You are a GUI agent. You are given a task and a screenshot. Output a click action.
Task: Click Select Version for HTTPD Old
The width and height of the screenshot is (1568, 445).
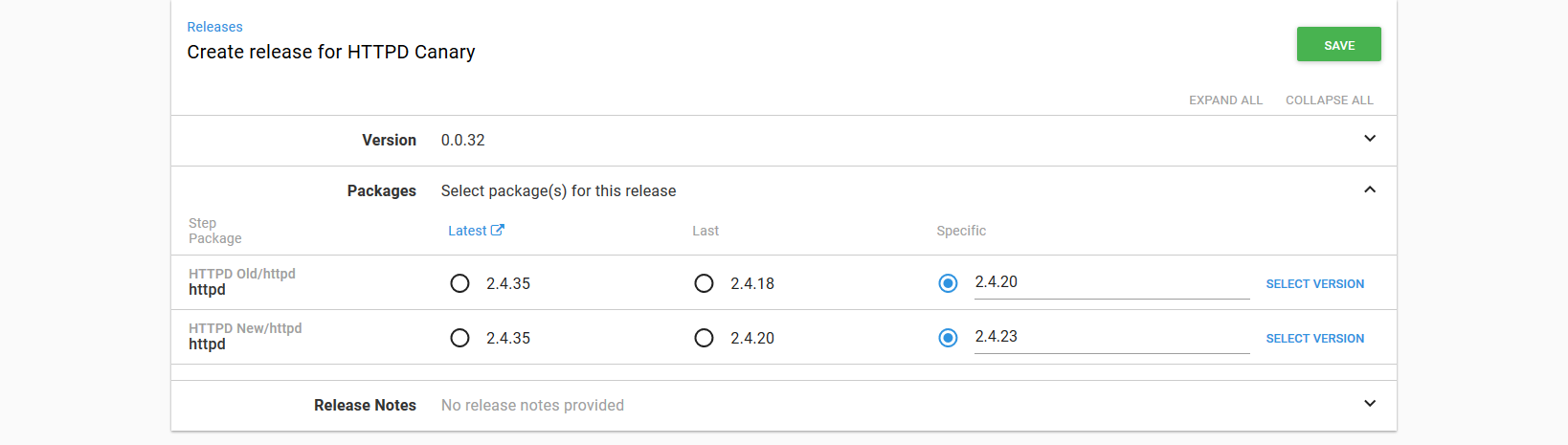coord(1314,284)
